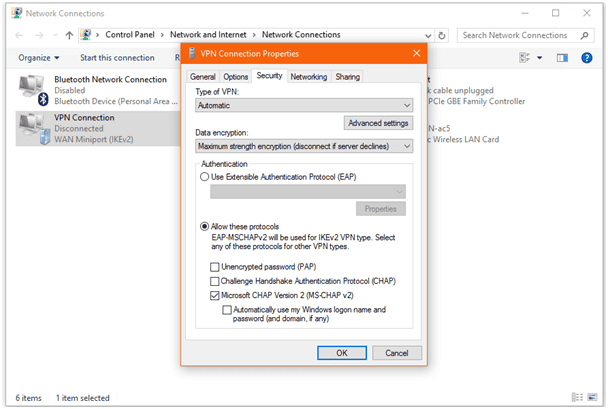Click the Bluetooth Network Connection name
The height and width of the screenshot is (409, 608).
click(x=111, y=79)
